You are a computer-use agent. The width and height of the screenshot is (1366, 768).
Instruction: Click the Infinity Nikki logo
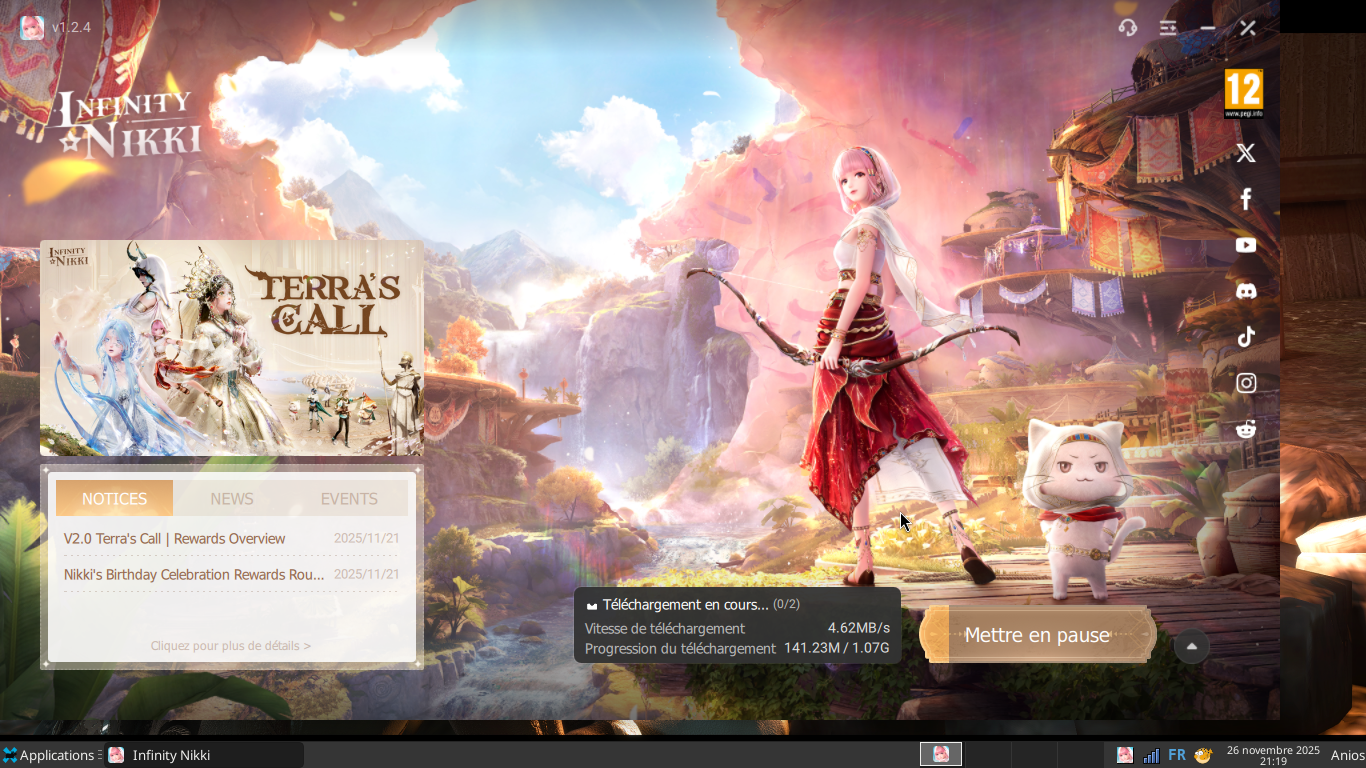(x=128, y=124)
